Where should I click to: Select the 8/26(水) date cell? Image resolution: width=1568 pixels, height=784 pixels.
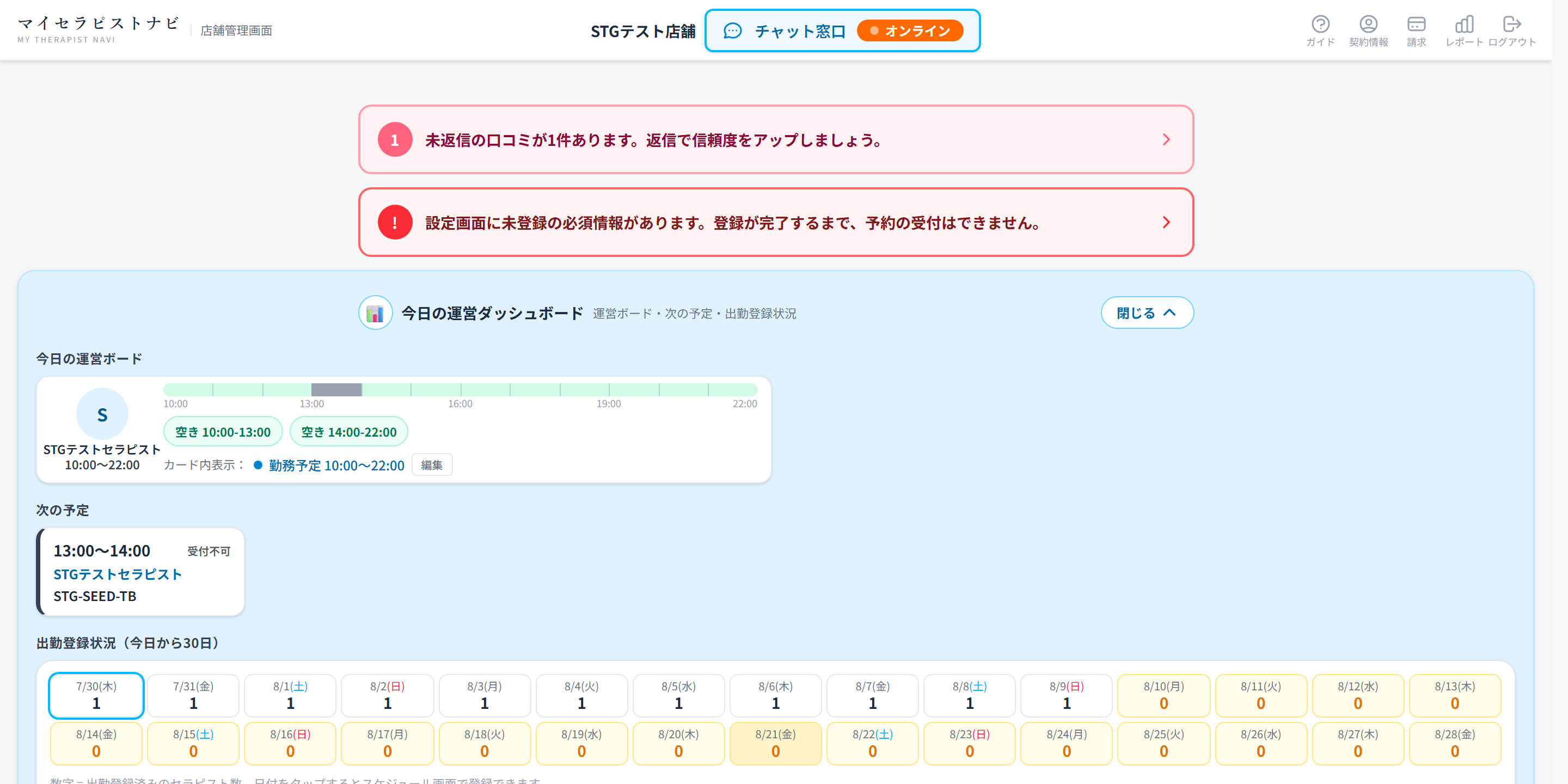[x=1260, y=743]
